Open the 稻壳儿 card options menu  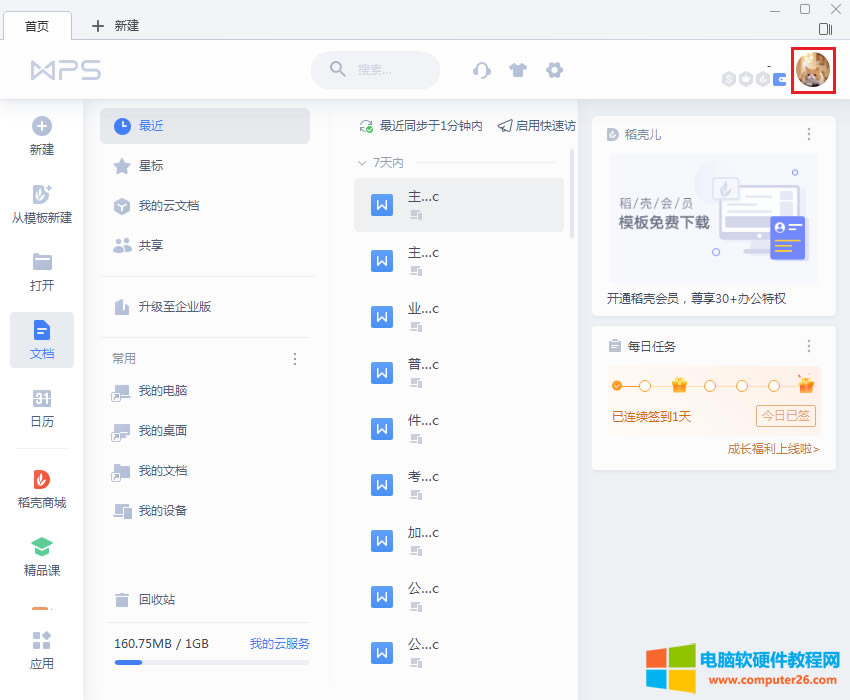[x=809, y=134]
